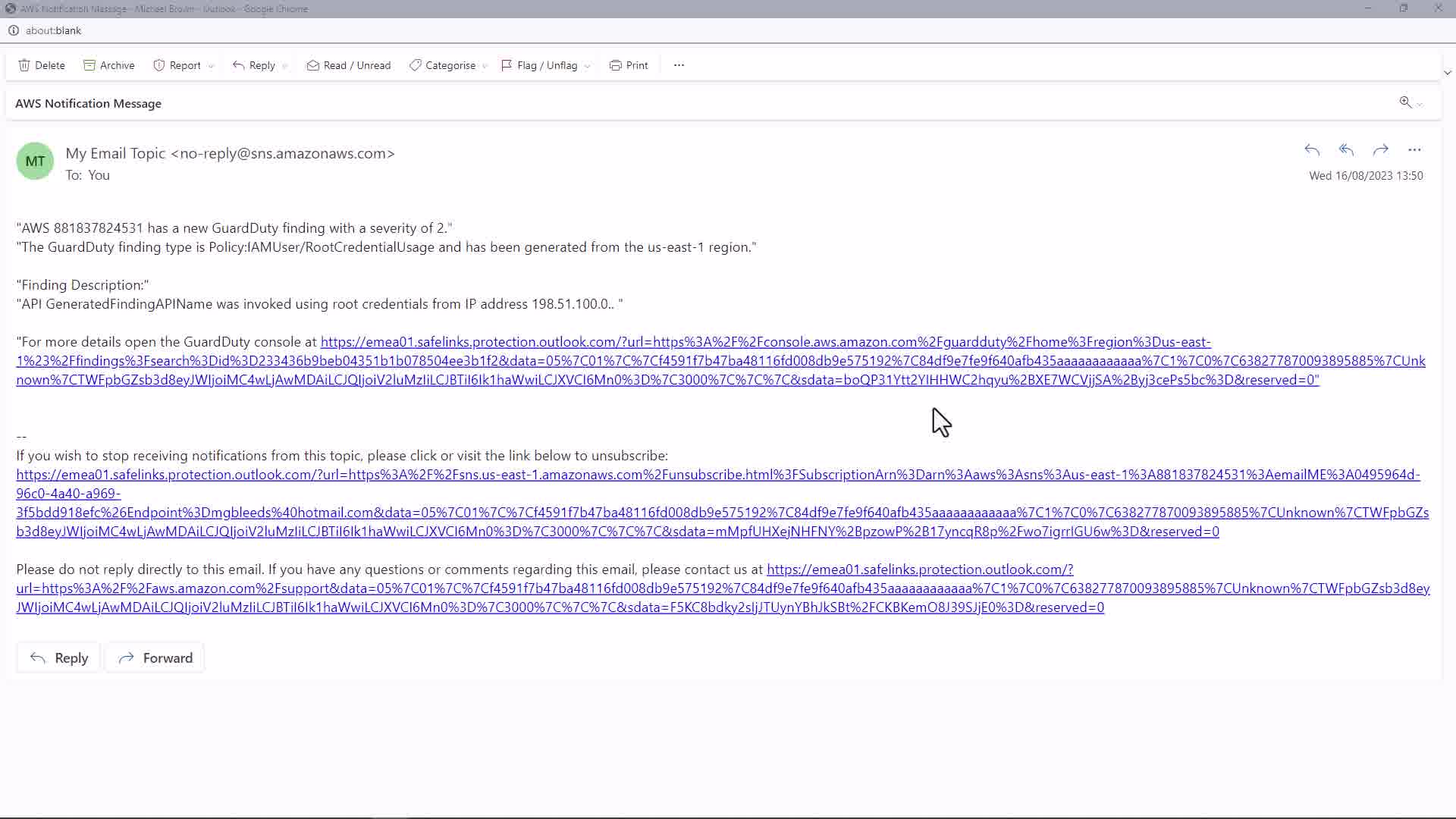Open message more actions ellipsis

coord(1414,149)
